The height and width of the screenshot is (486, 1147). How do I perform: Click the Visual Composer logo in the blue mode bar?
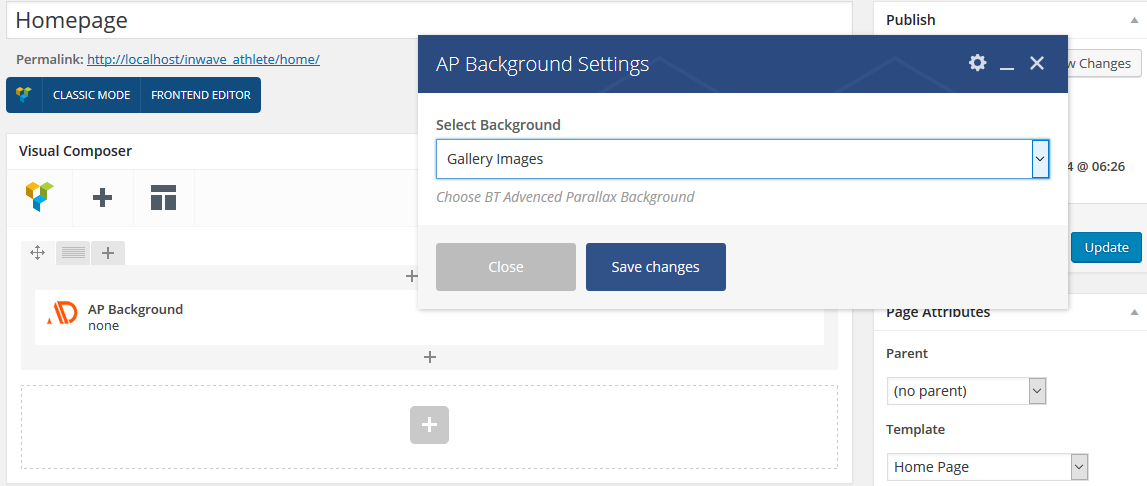click(24, 95)
